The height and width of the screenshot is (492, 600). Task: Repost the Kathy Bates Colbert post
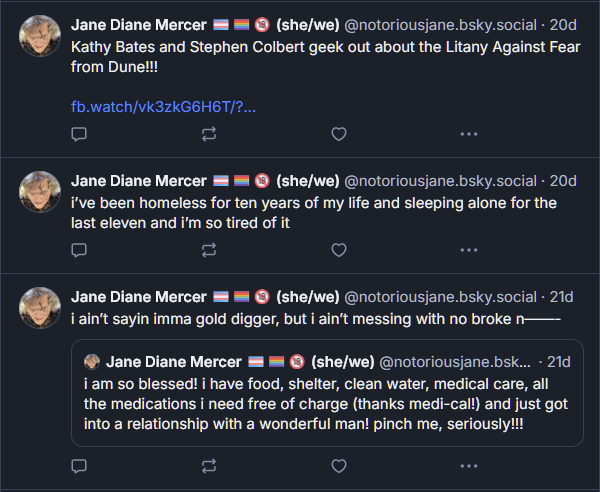(x=209, y=134)
